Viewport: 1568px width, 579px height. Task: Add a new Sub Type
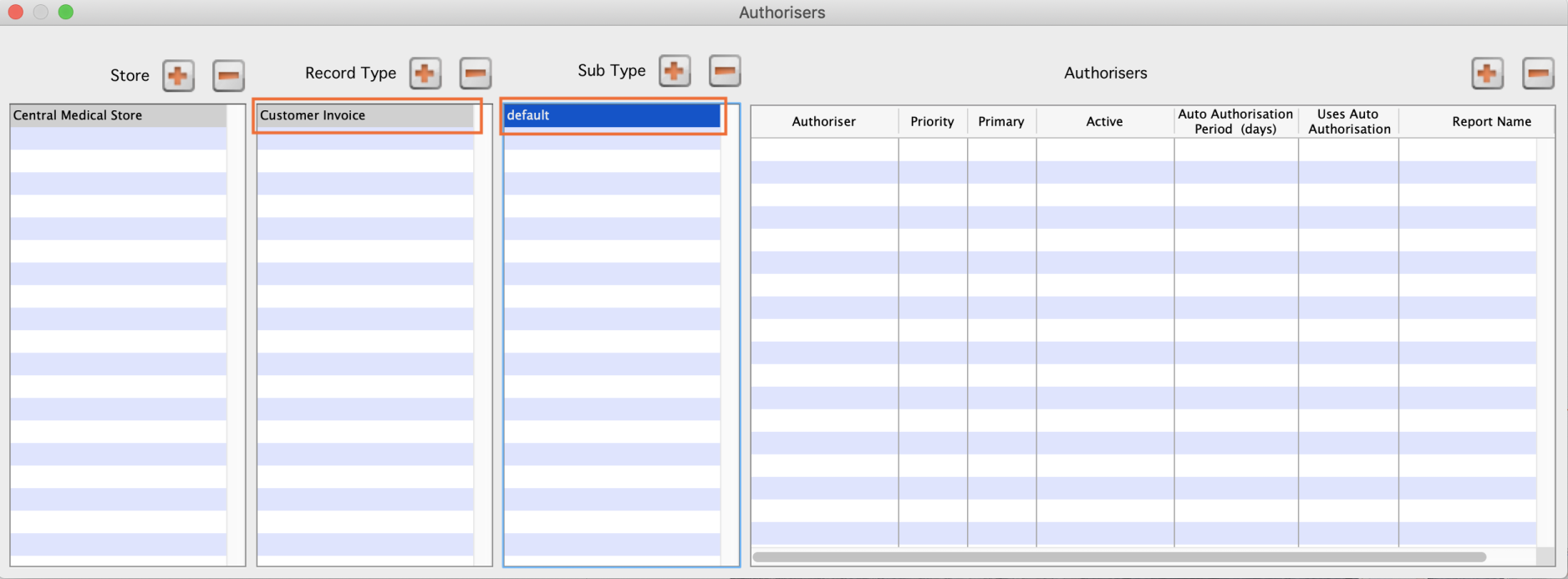[675, 71]
